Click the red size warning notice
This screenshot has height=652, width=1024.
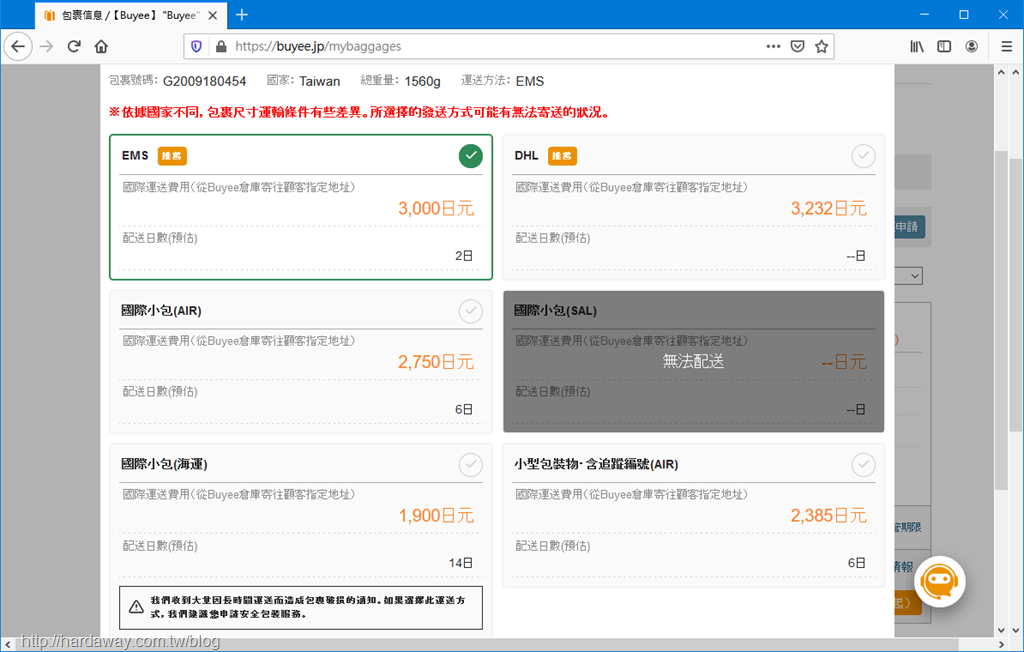click(360, 112)
